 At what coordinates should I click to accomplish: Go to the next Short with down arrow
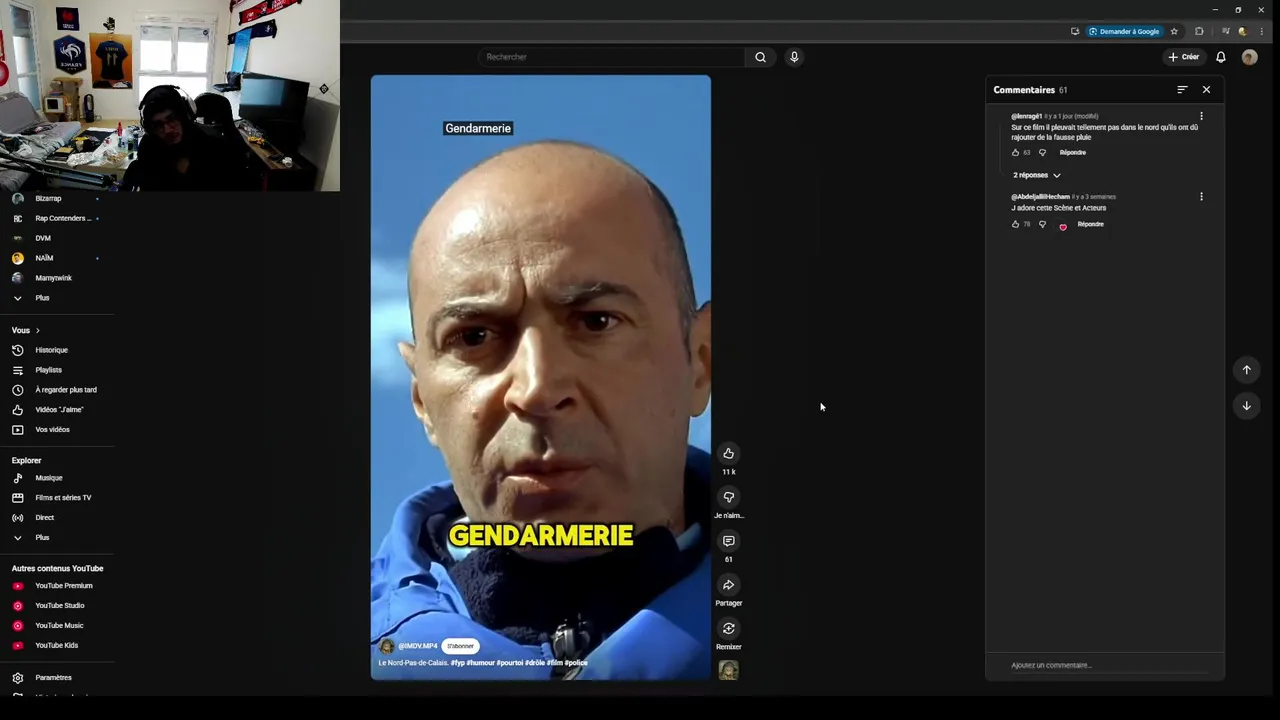point(1246,406)
